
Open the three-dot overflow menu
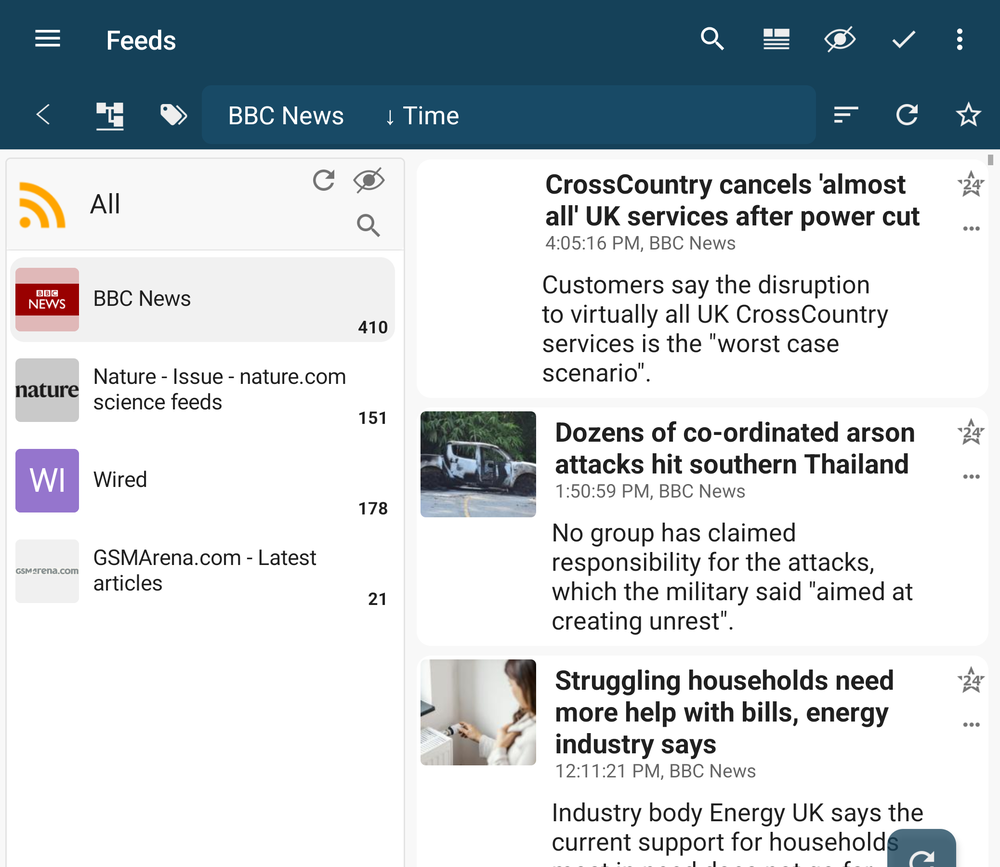pyautogui.click(x=959, y=40)
